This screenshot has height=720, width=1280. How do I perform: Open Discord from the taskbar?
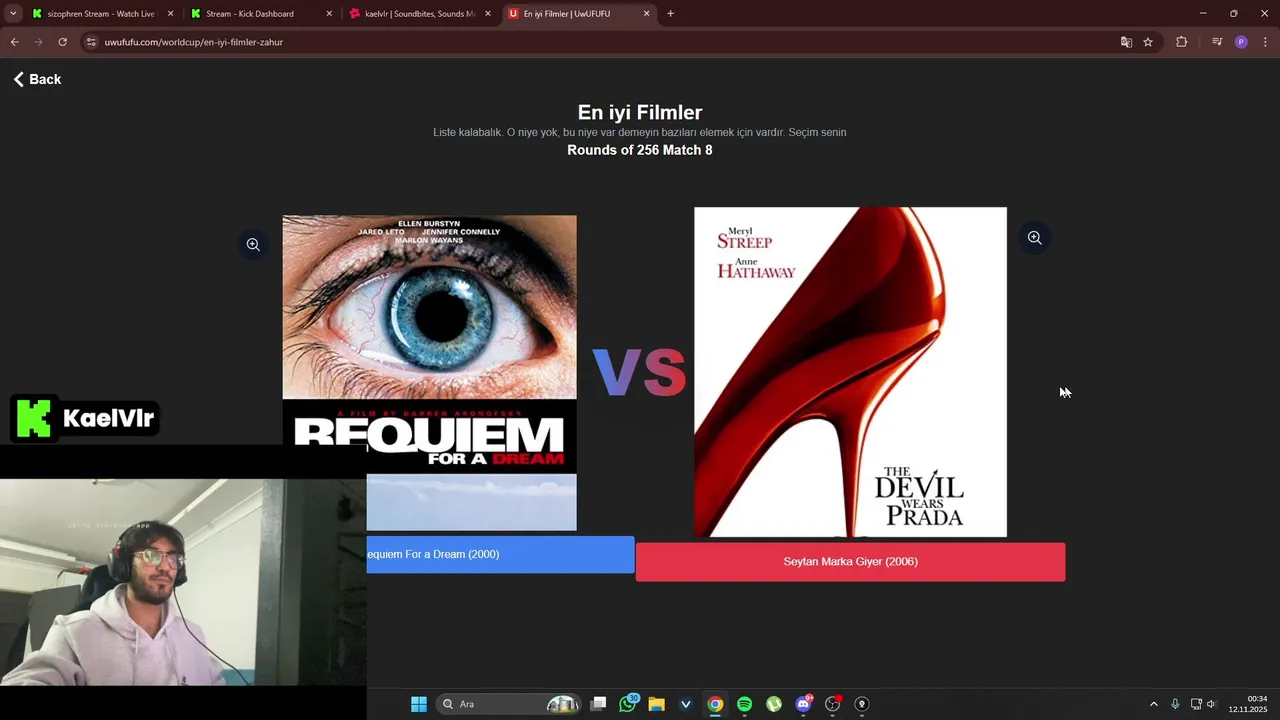click(x=803, y=704)
